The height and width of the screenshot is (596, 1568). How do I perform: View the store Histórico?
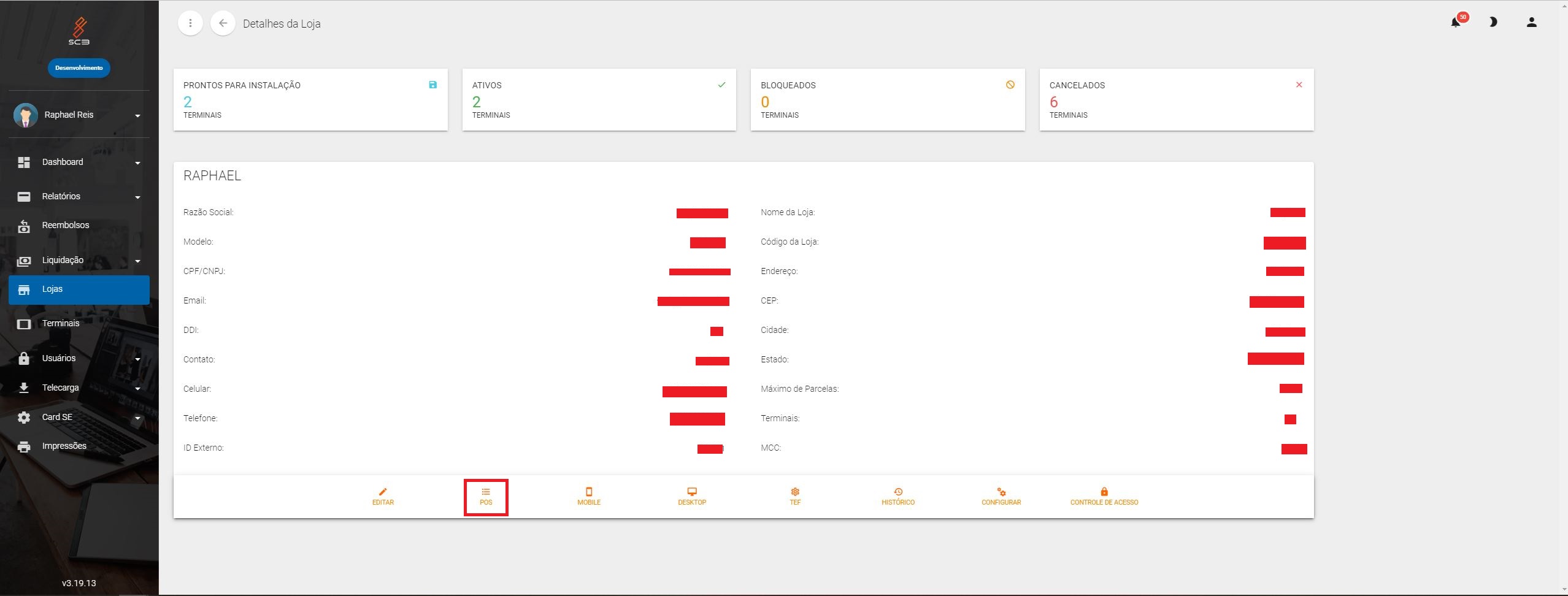point(898,497)
